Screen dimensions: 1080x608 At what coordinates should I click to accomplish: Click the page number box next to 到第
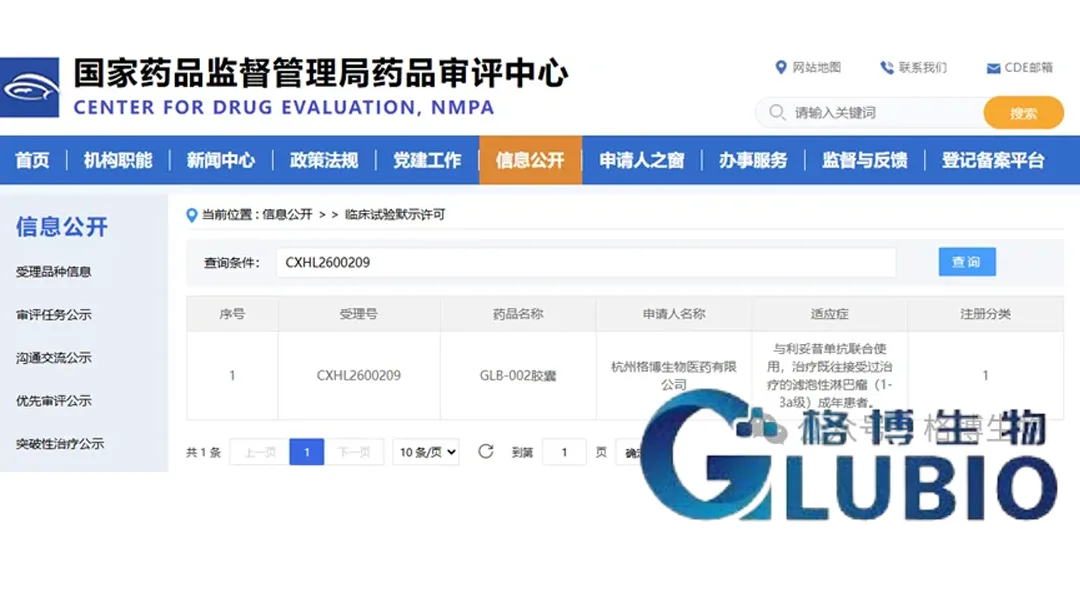[563, 451]
